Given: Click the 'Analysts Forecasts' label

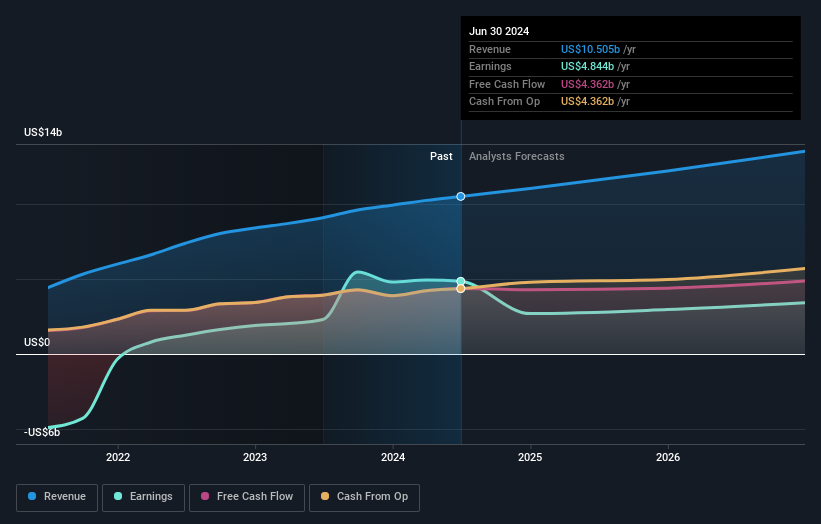Looking at the screenshot, I should 517,156.
